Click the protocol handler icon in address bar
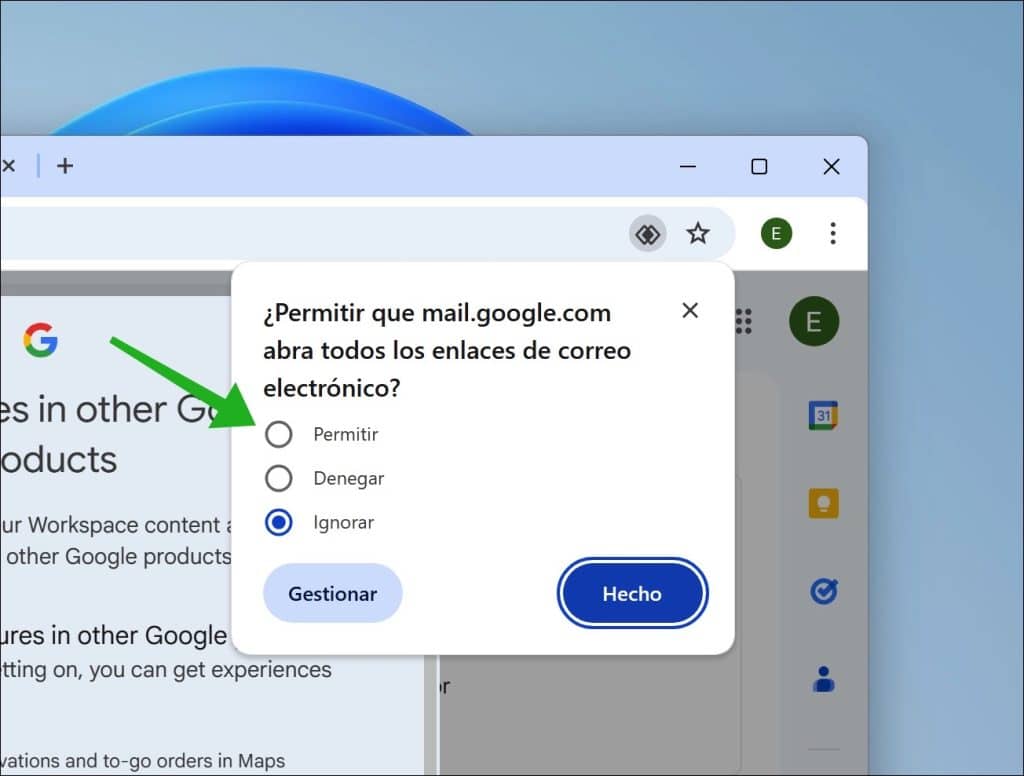The image size is (1024, 776). [x=648, y=234]
